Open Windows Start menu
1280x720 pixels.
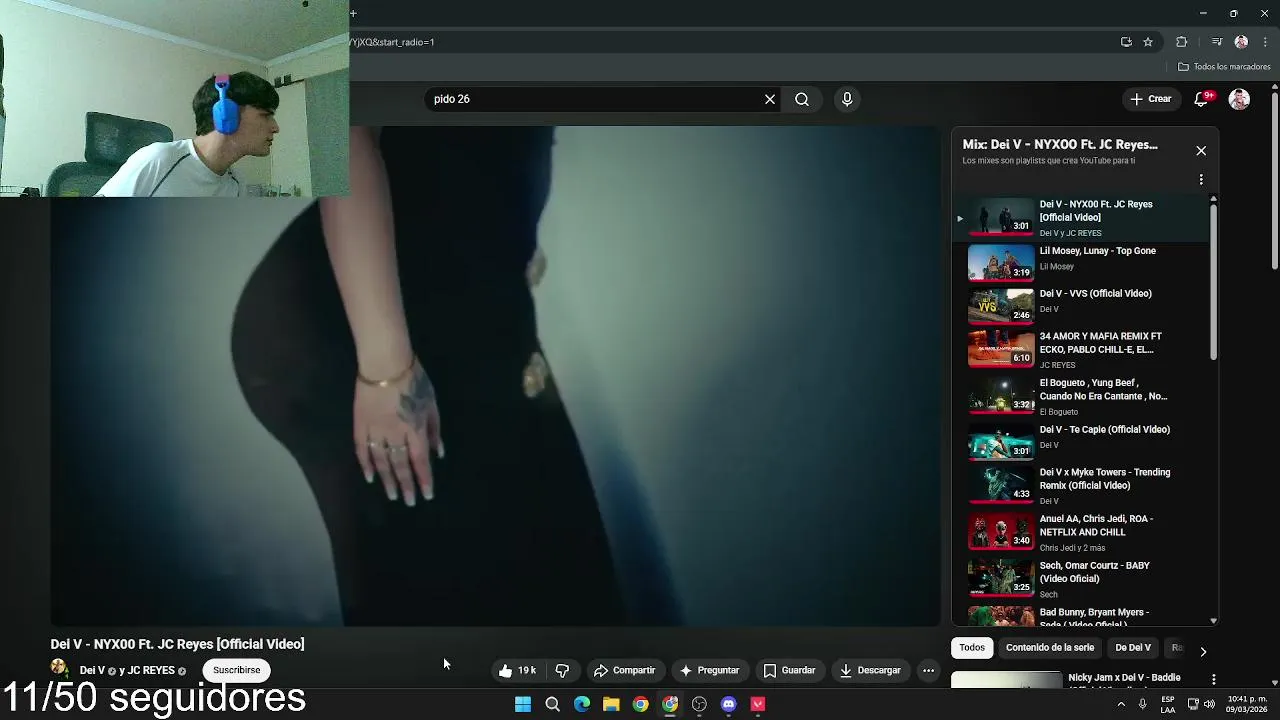[523, 704]
